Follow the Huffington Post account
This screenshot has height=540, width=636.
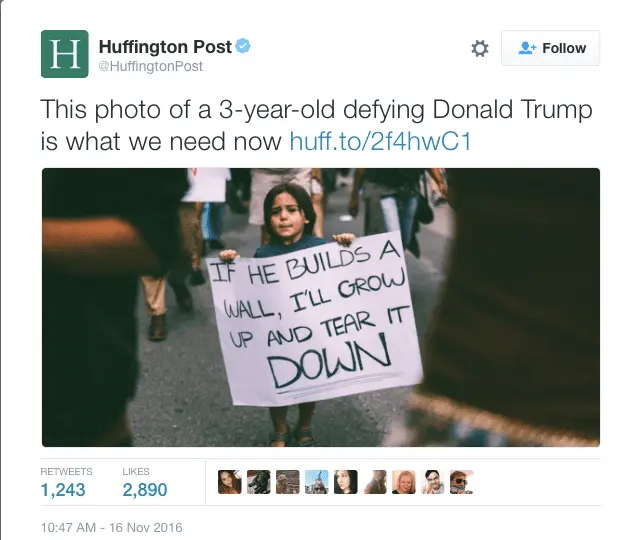tap(550, 48)
